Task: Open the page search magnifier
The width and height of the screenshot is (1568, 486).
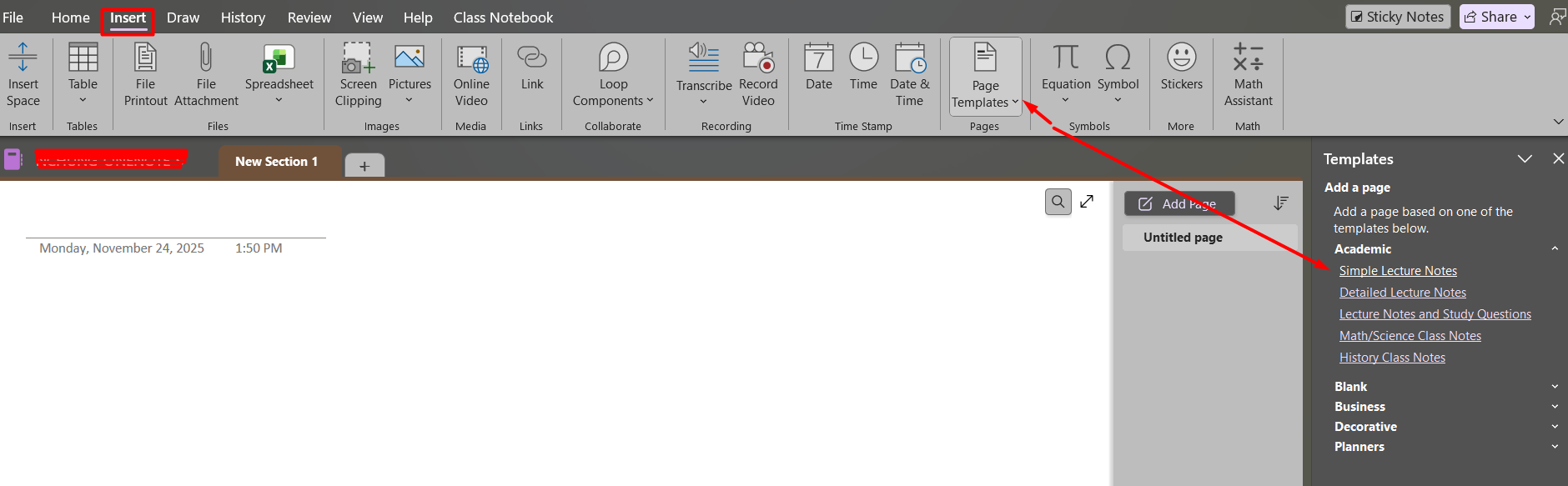Action: 1058,202
